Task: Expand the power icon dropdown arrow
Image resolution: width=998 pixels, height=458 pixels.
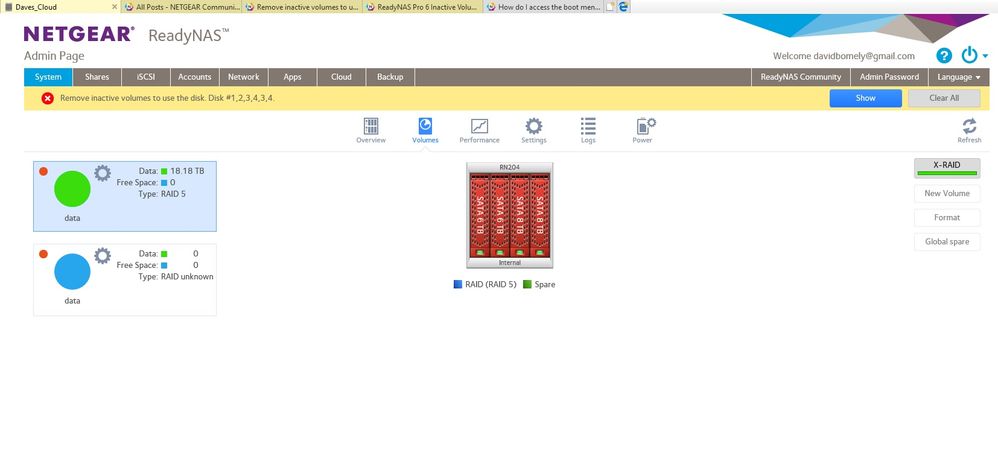Action: click(x=985, y=56)
